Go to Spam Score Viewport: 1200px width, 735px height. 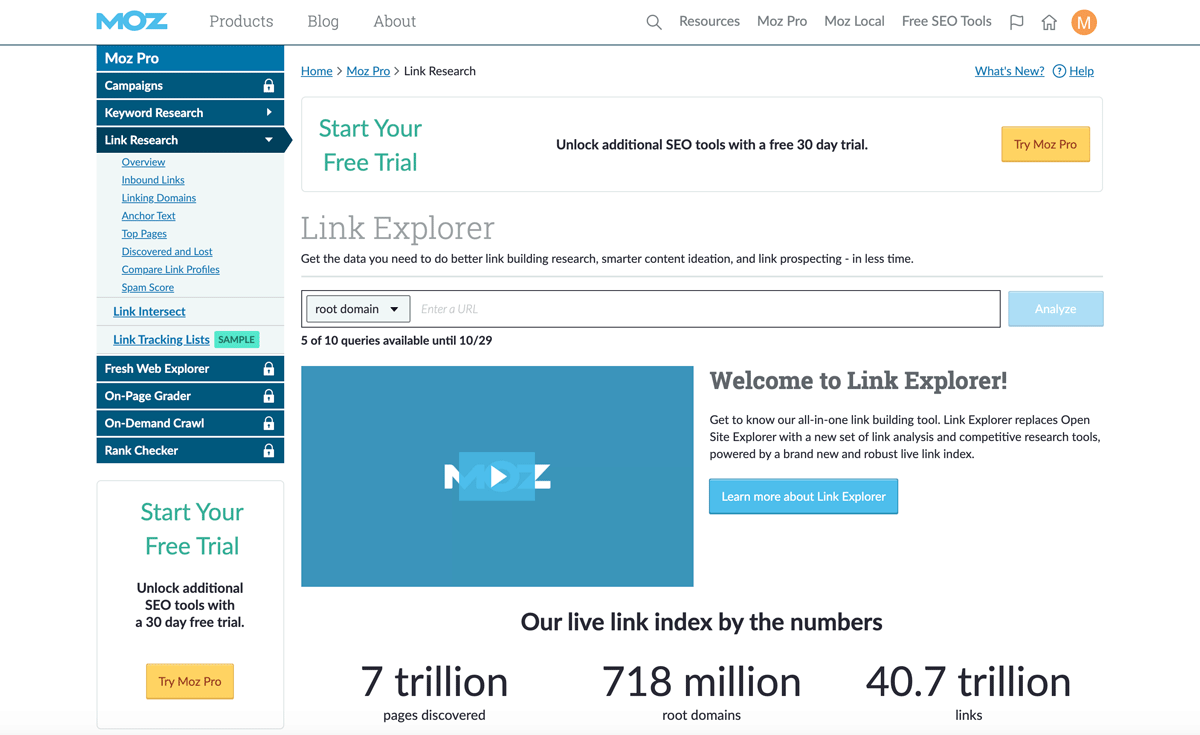pyautogui.click(x=148, y=288)
